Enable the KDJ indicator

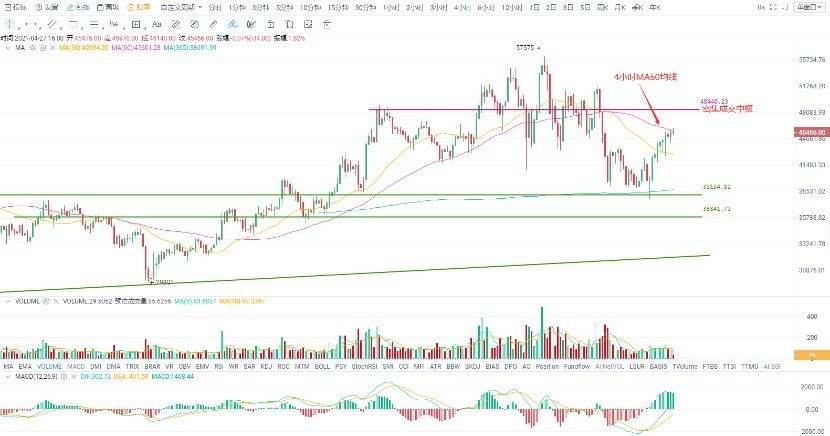click(x=266, y=366)
